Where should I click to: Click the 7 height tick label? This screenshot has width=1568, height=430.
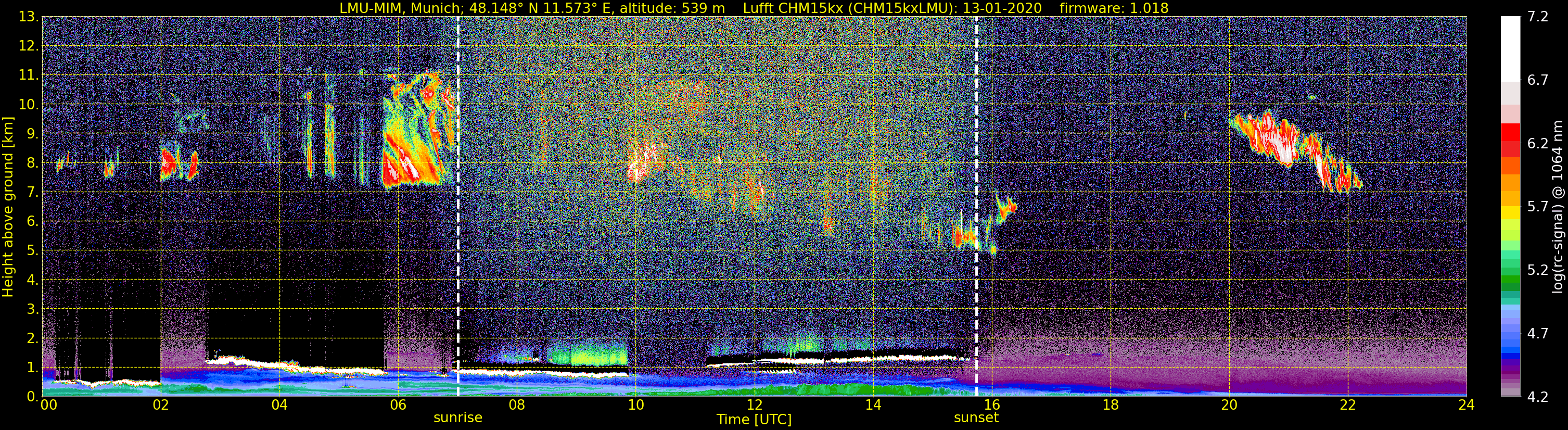coord(32,193)
